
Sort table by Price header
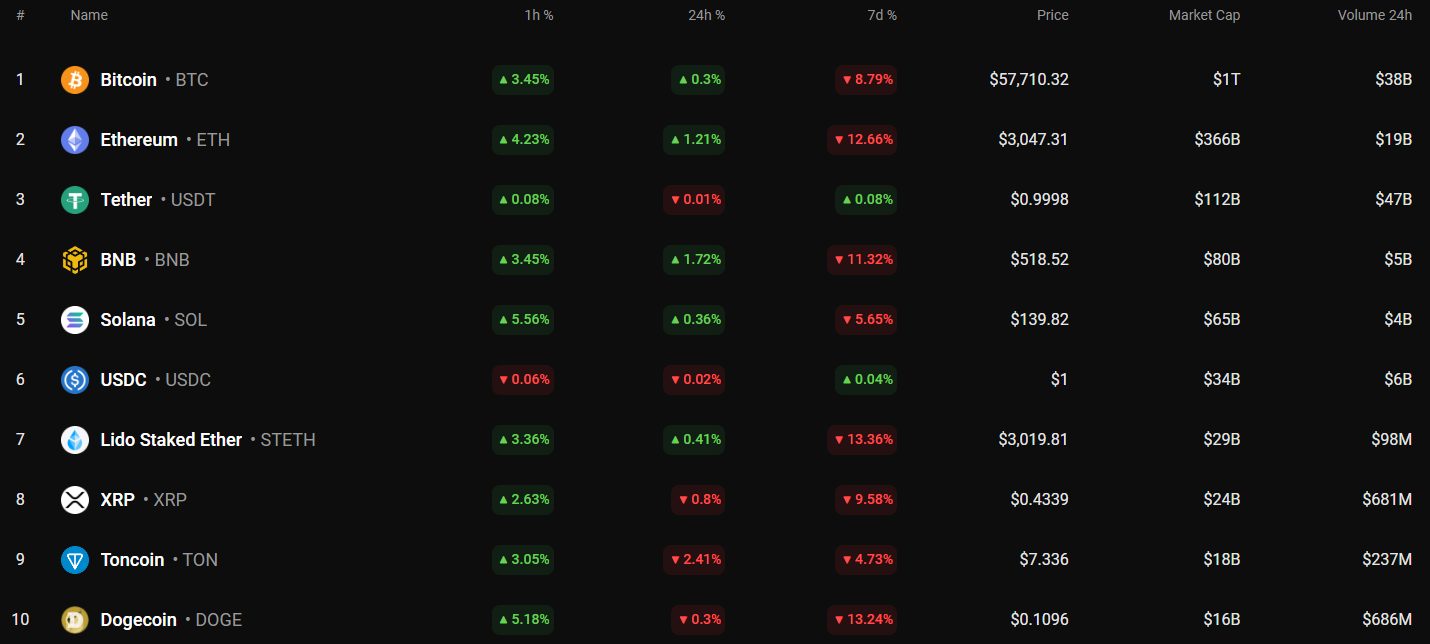(1052, 15)
